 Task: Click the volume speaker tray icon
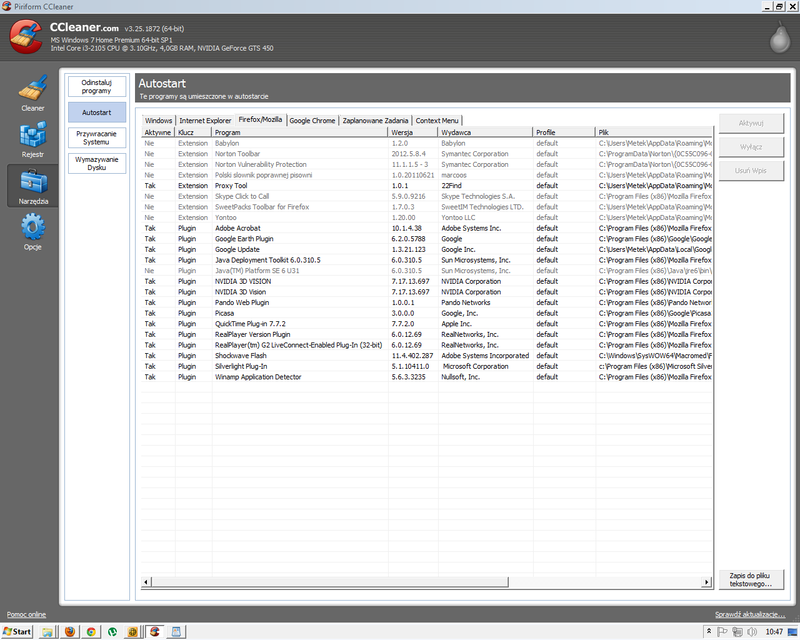pos(751,632)
